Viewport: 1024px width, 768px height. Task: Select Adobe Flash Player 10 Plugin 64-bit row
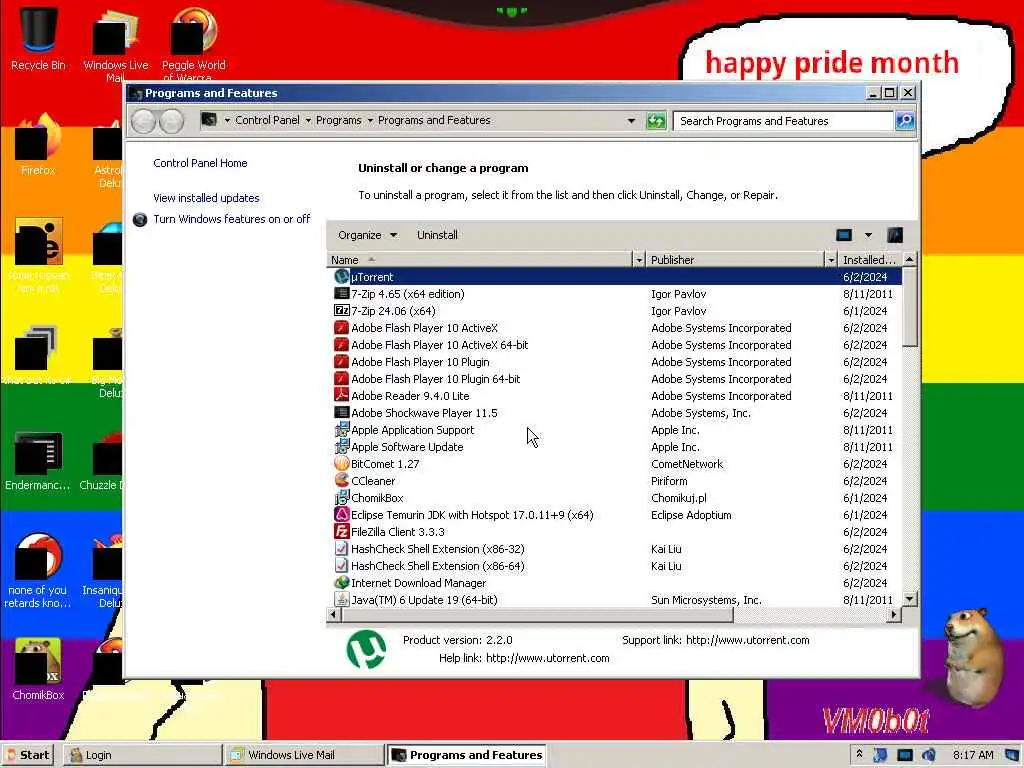coord(614,379)
